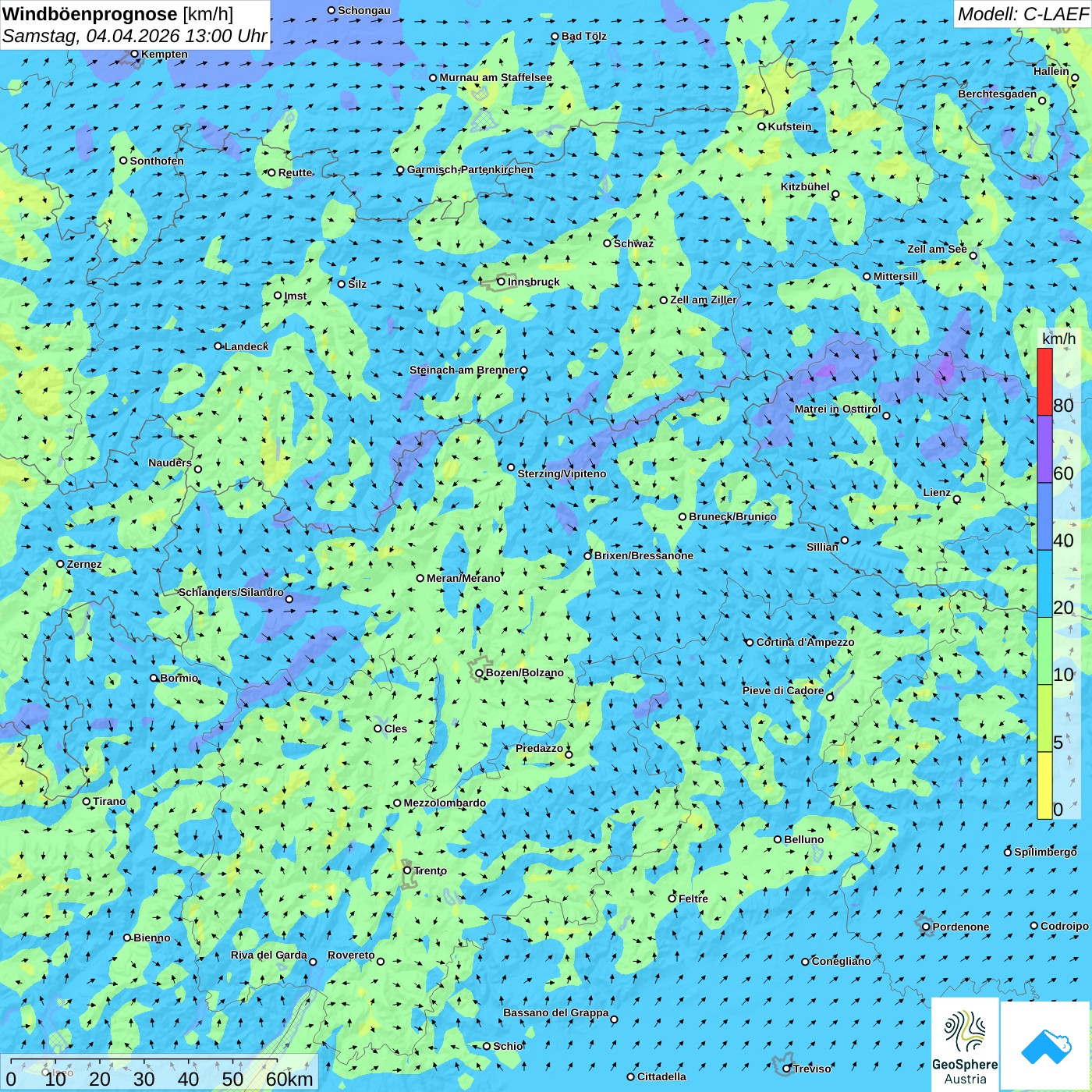
Task: Click the Landeck label
Action: [246, 346]
